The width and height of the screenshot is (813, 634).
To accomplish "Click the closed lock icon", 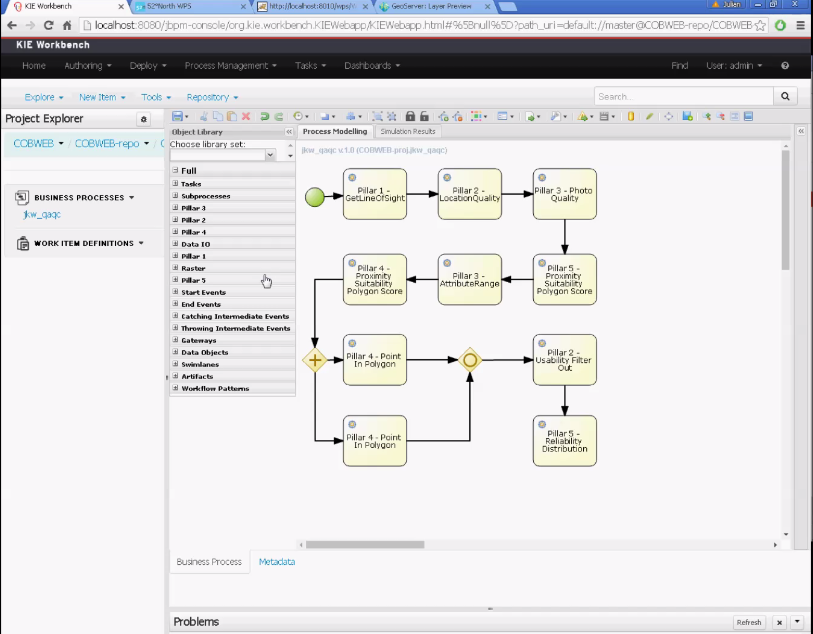I will (x=410, y=116).
